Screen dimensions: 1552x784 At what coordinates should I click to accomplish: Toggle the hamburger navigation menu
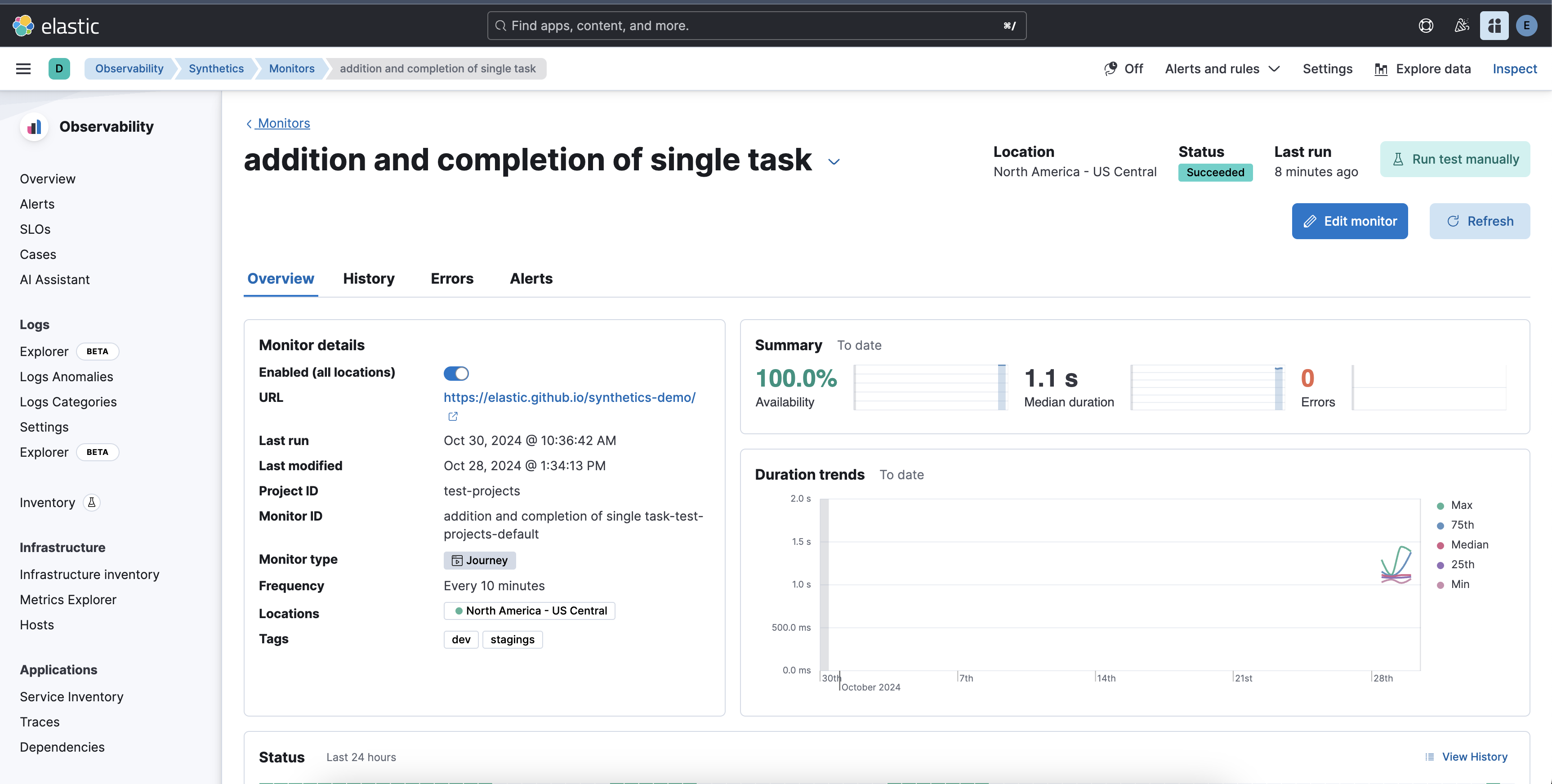point(23,69)
